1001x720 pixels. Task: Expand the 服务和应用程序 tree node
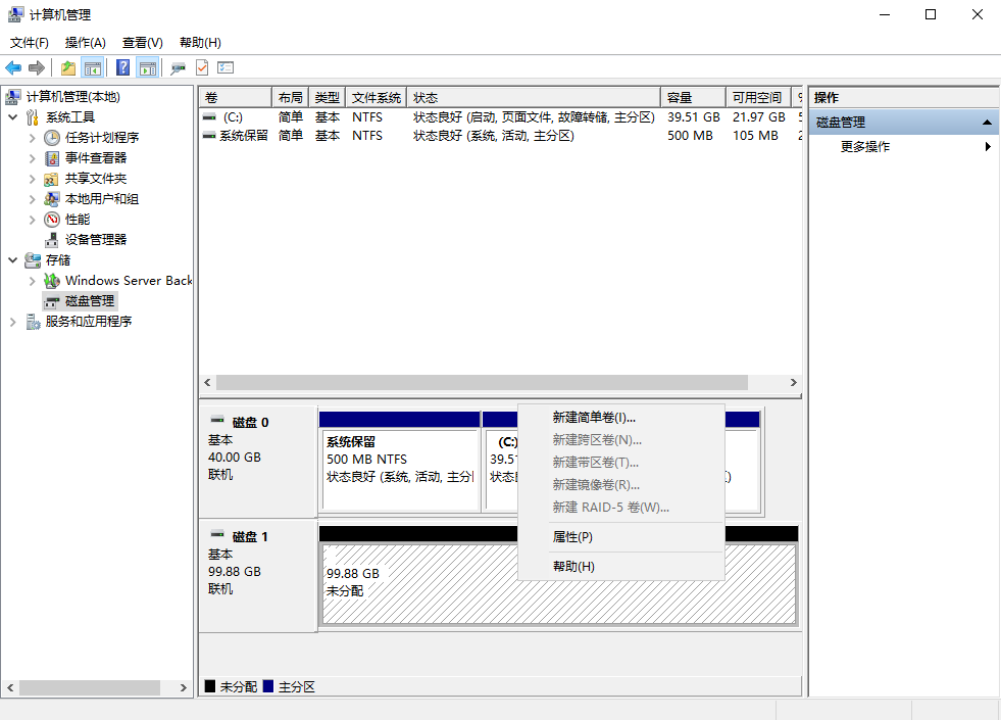13,322
